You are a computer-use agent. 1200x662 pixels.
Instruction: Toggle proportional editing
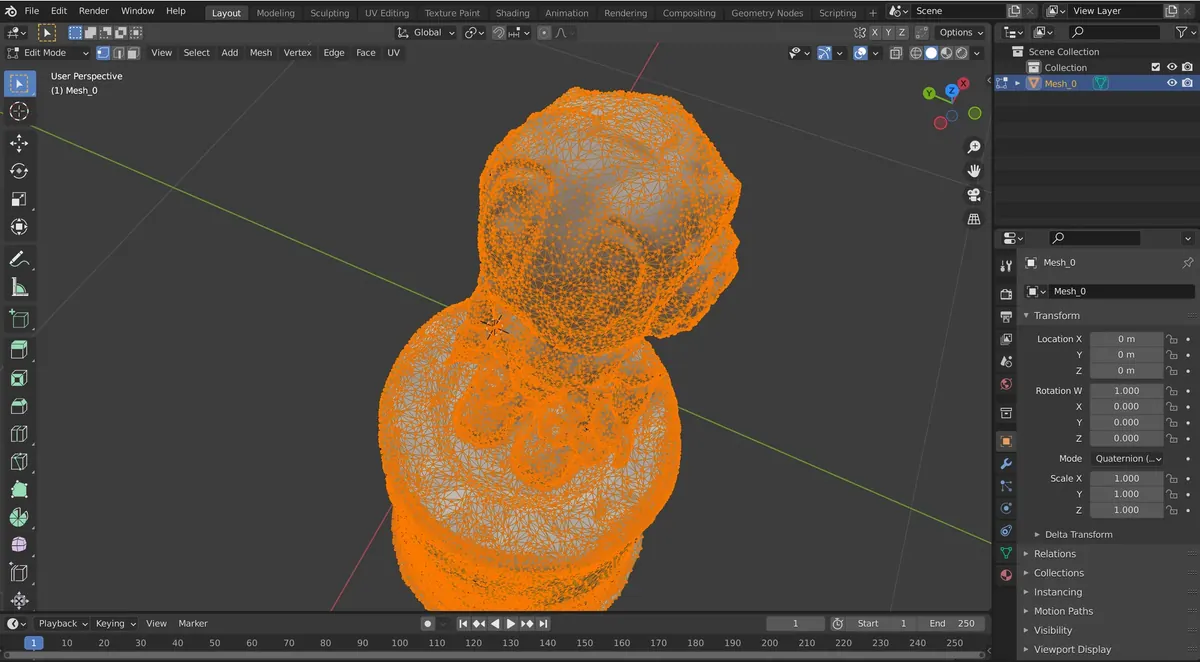(544, 32)
